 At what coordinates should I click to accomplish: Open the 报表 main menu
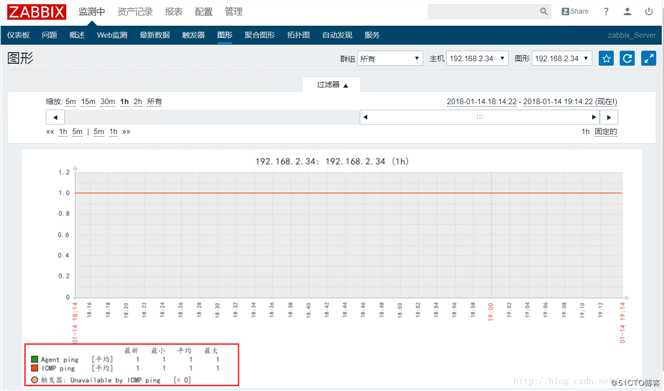click(x=174, y=12)
